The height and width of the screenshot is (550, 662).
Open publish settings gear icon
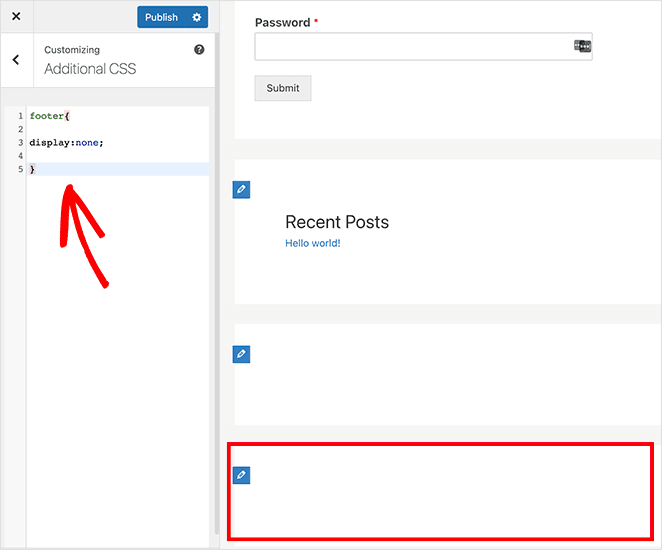pos(197,17)
